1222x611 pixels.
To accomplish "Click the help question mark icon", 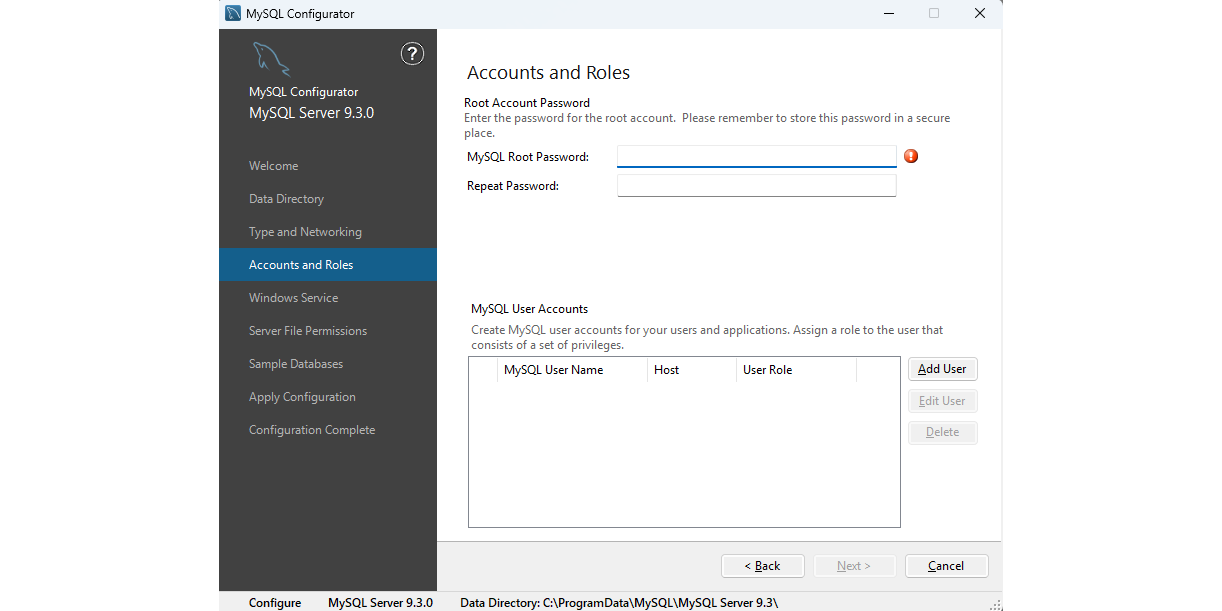I will click(x=412, y=54).
